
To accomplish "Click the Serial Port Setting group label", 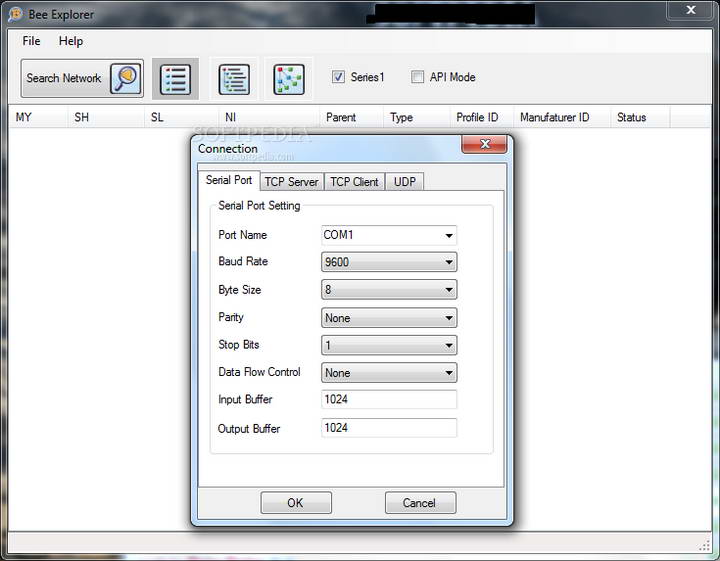I will coord(259,206).
